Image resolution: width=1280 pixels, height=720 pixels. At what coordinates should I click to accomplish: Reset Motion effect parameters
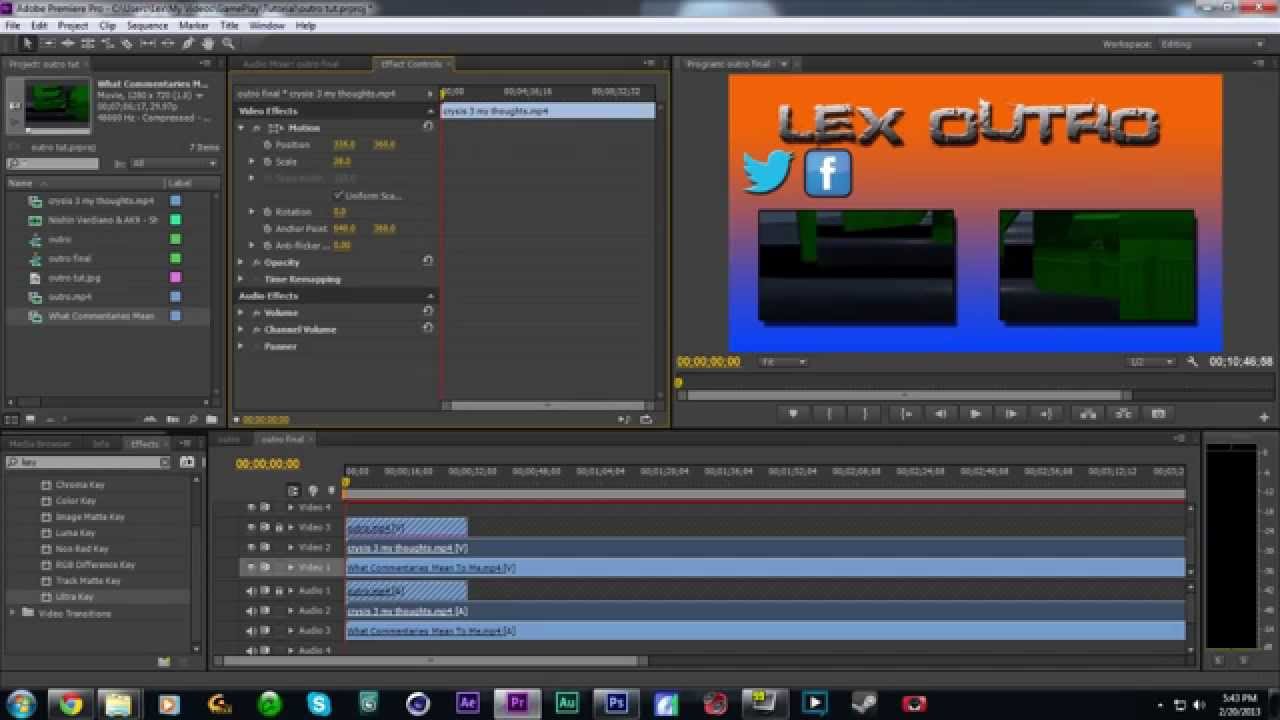(428, 127)
